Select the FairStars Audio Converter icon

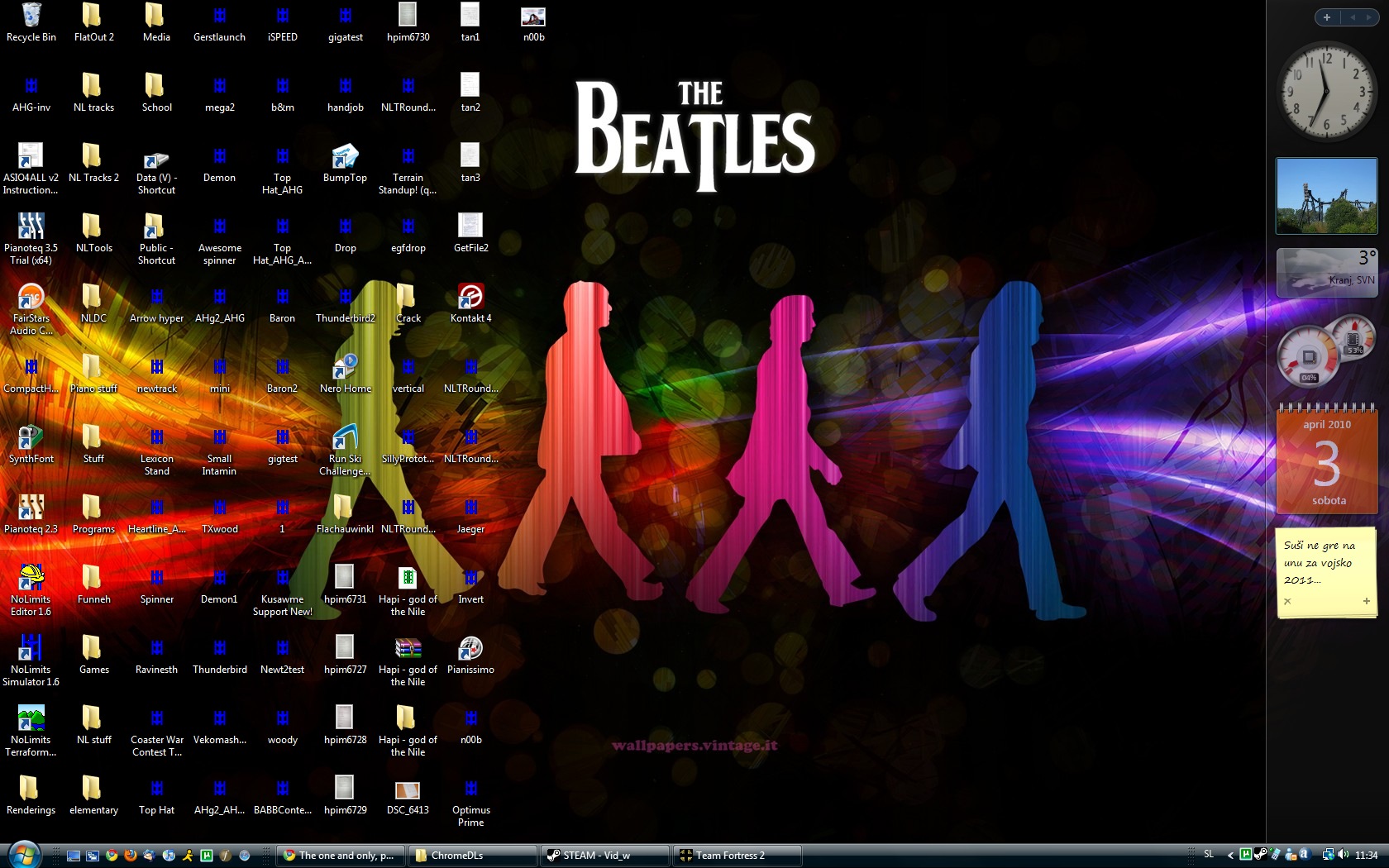click(x=31, y=309)
